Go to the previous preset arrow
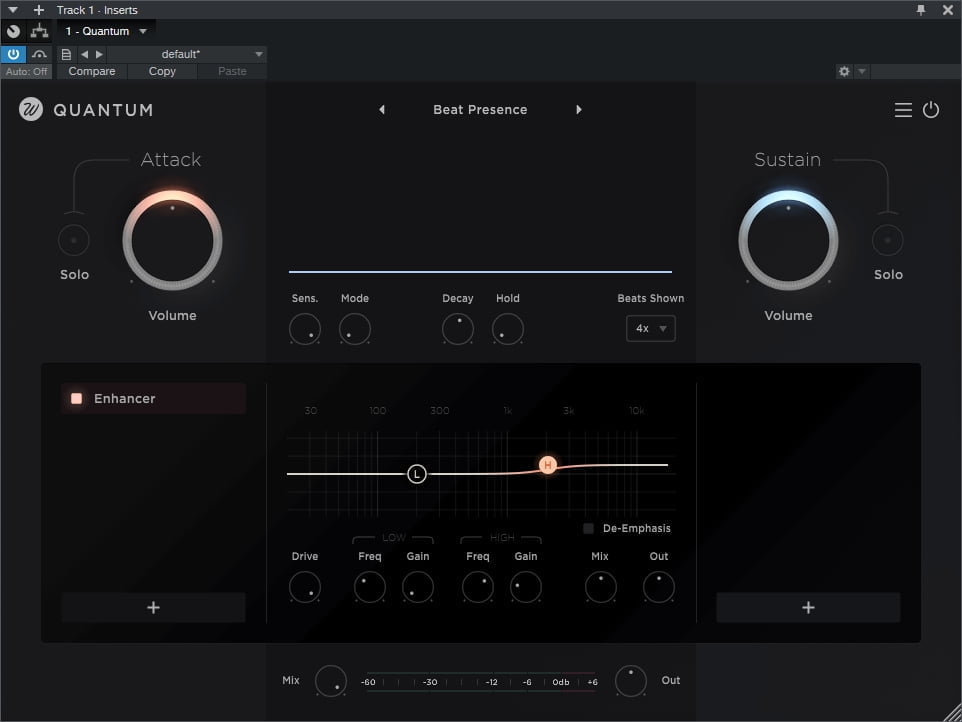 [x=382, y=110]
